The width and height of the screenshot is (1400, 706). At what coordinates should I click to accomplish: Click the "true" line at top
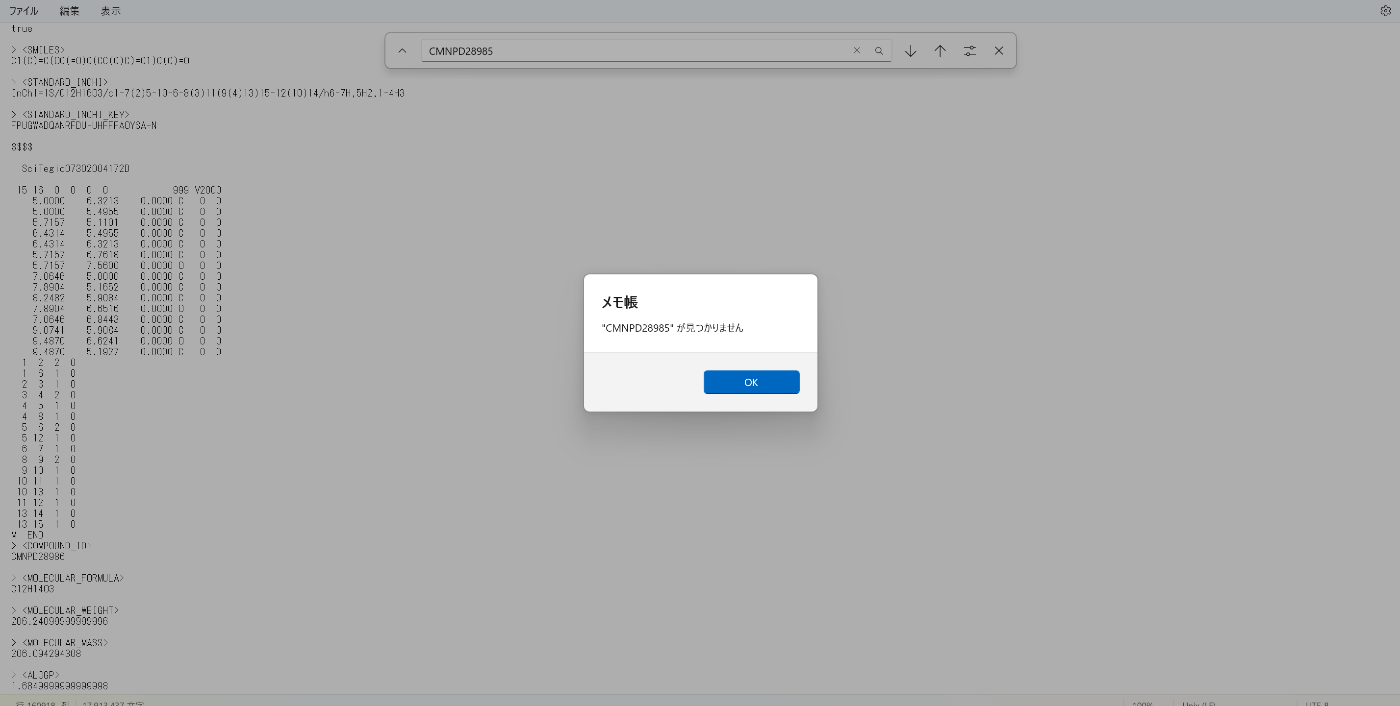point(22,28)
